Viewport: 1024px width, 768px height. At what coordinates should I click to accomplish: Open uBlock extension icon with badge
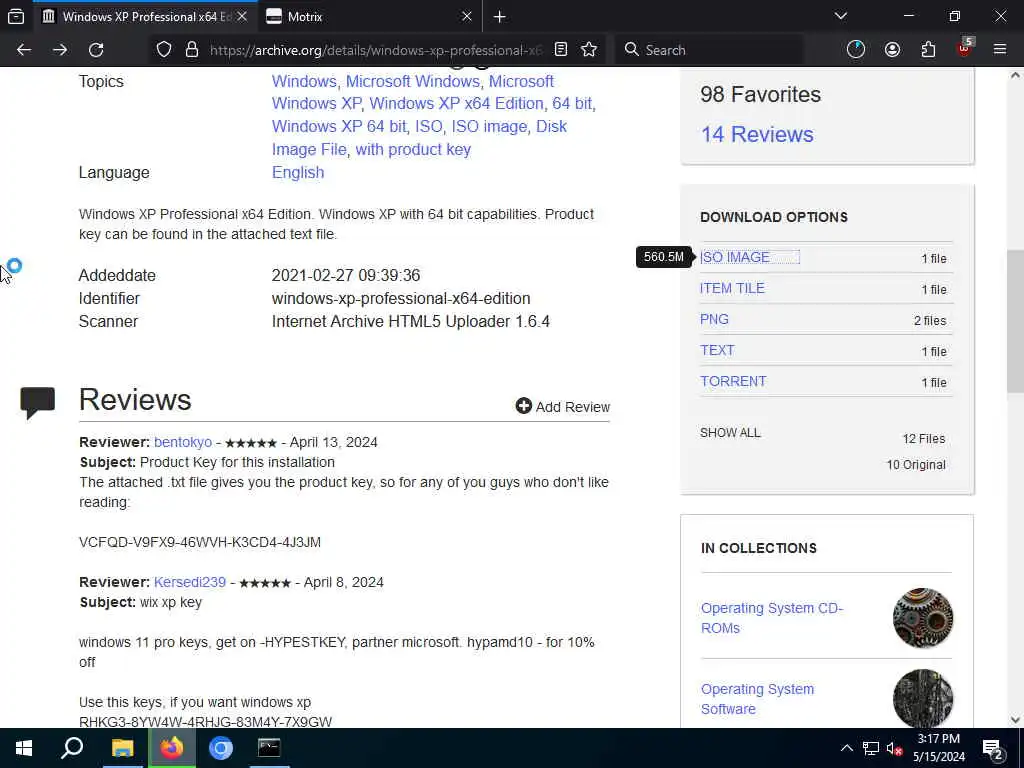click(x=965, y=48)
